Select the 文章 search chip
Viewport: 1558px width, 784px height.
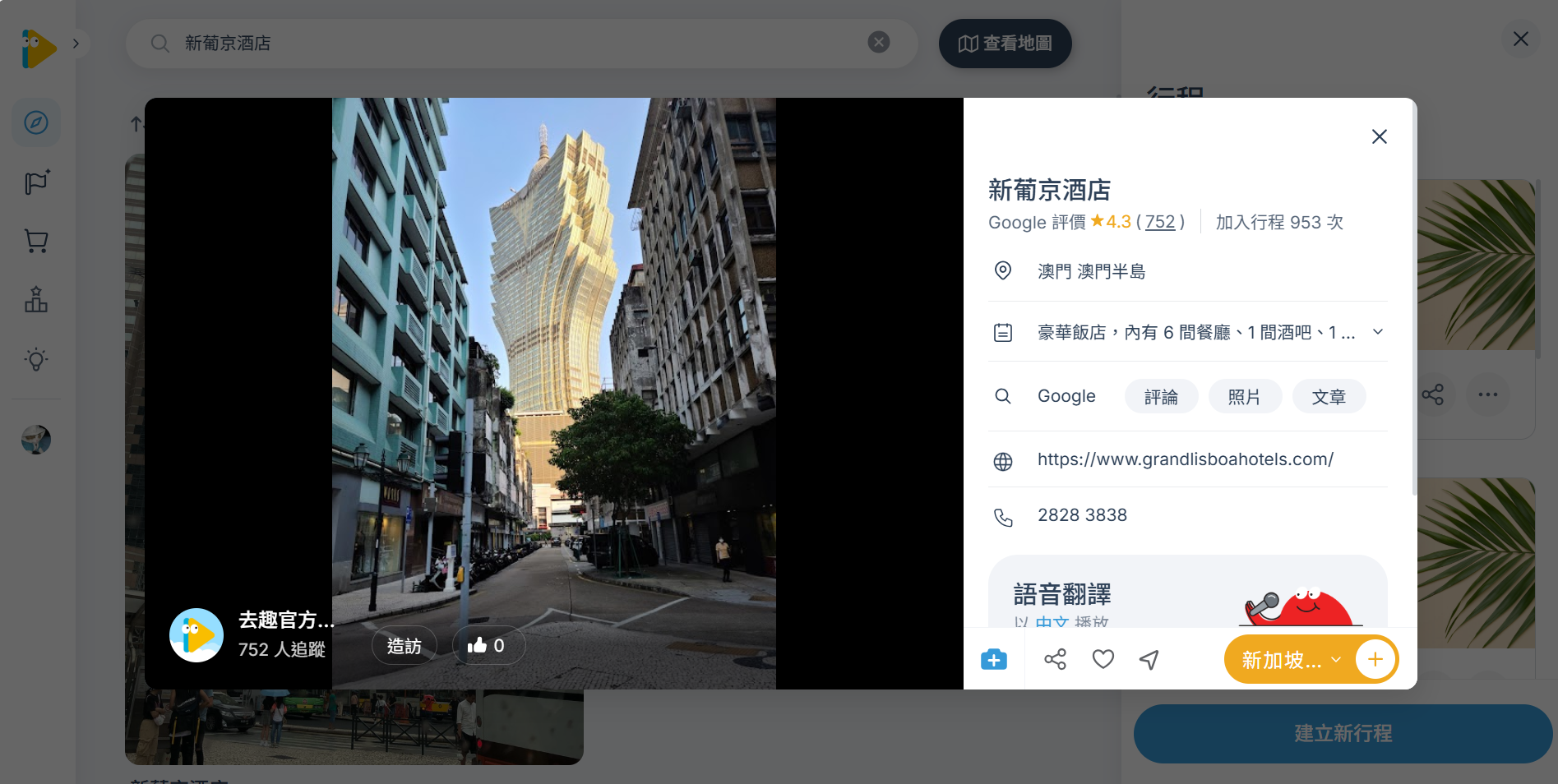1329,397
